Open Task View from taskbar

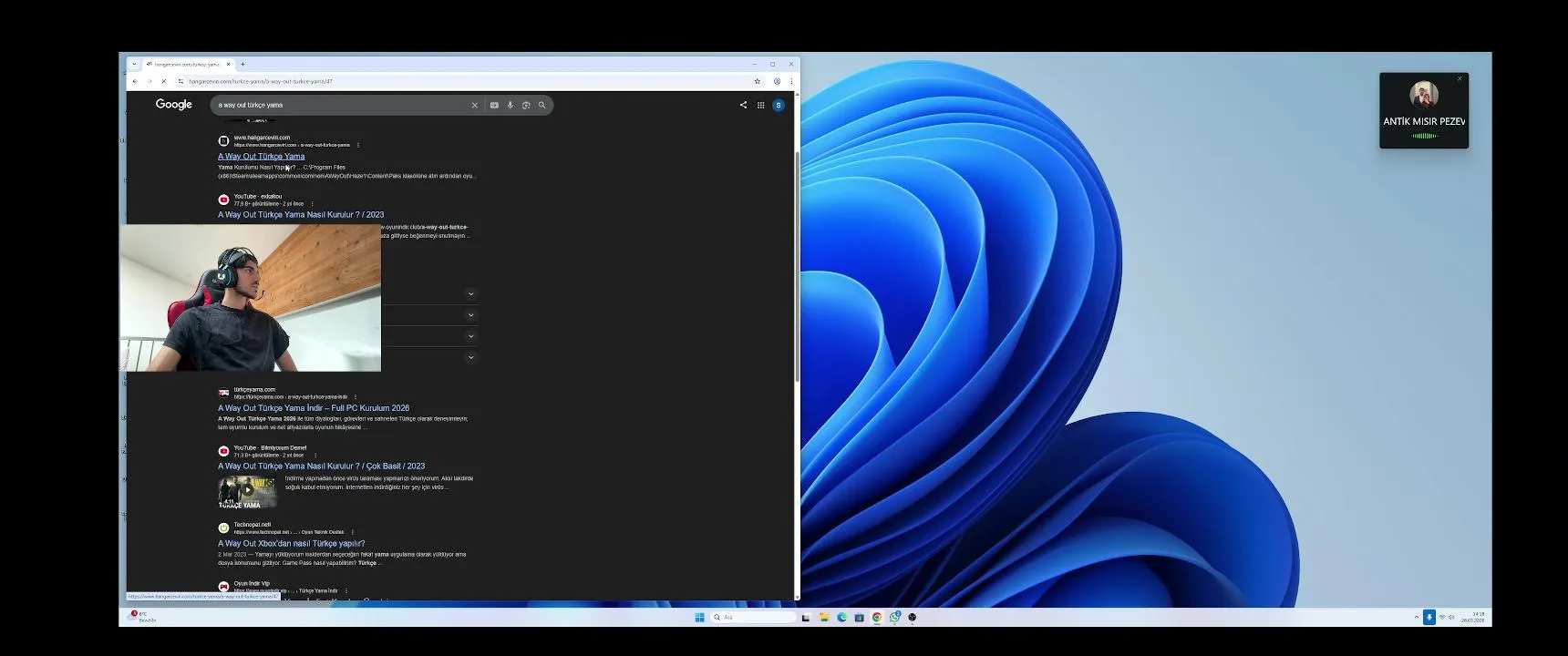(806, 617)
